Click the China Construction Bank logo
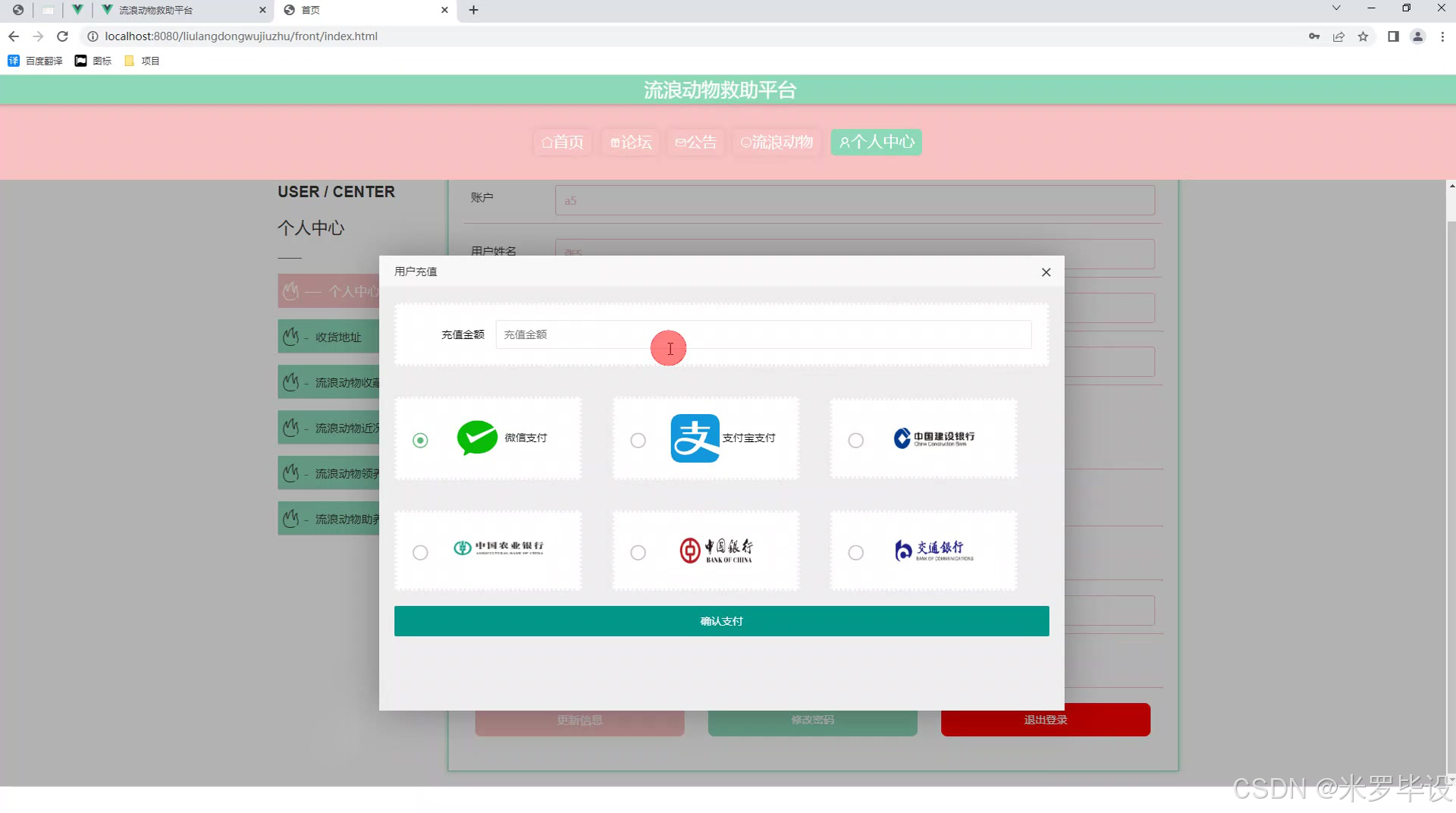Image resolution: width=1456 pixels, height=813 pixels. click(x=934, y=438)
